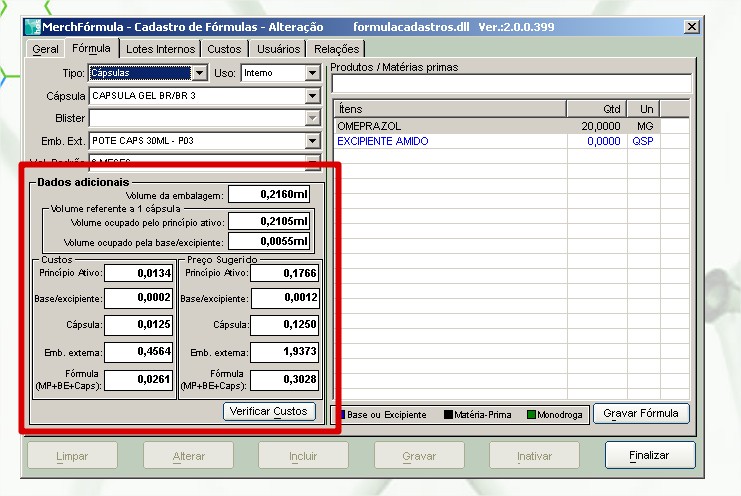Click the blue Base ou Excipiente legend swatch
Image resolution: width=741 pixels, height=496 pixels.
coord(341,414)
